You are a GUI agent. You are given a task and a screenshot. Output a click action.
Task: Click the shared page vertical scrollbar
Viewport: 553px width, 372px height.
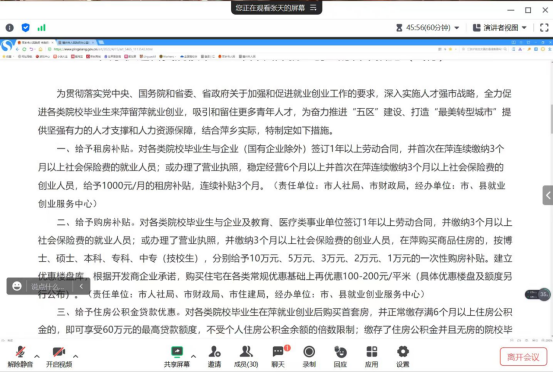pyautogui.click(x=551, y=119)
